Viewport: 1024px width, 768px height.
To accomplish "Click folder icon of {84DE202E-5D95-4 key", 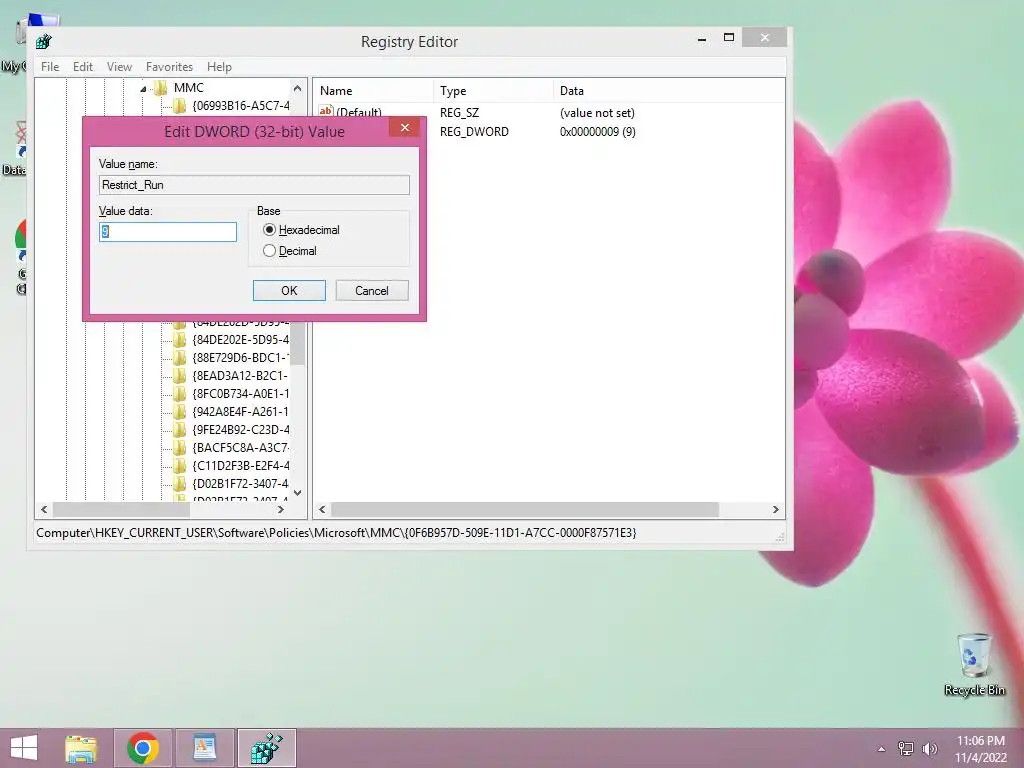I will coord(179,340).
